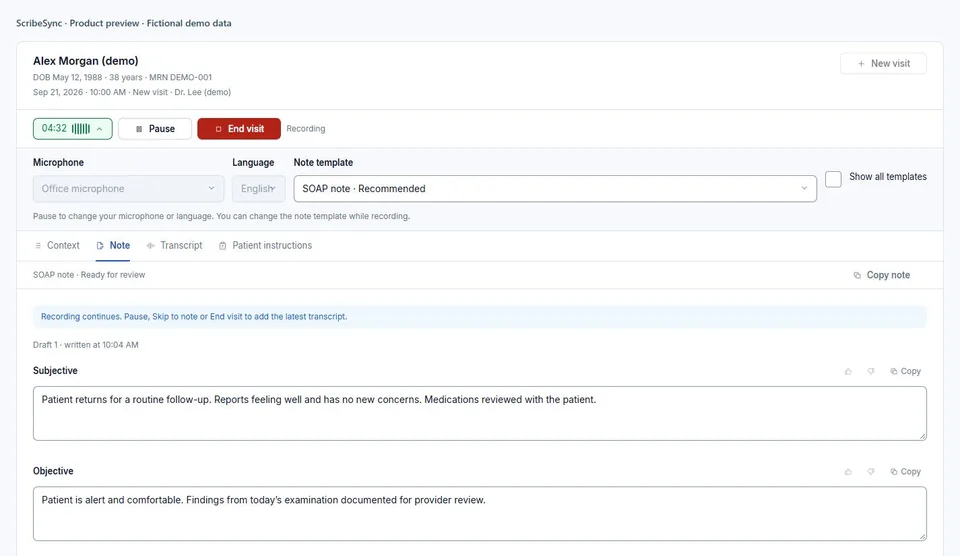Thumbs up the Subjective section

848,371
